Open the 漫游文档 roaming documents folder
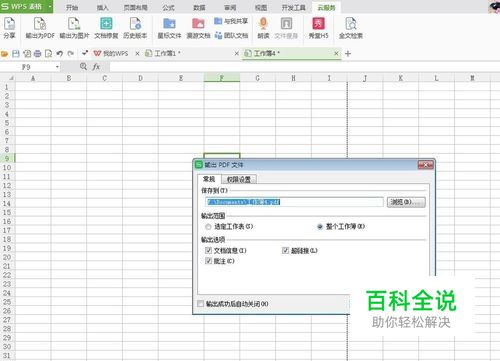Image resolution: width=500 pixels, height=361 pixels. (198, 28)
